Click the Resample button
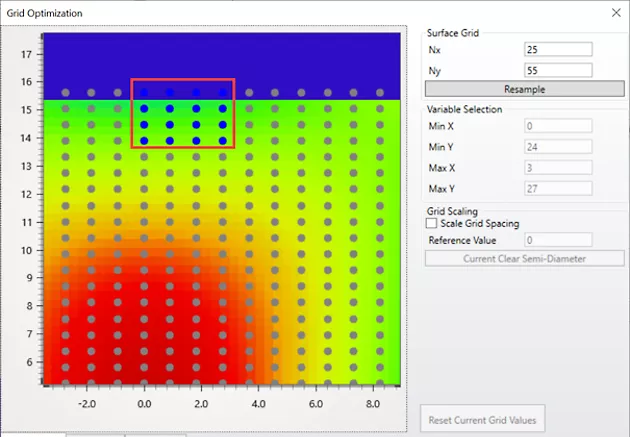 point(525,89)
